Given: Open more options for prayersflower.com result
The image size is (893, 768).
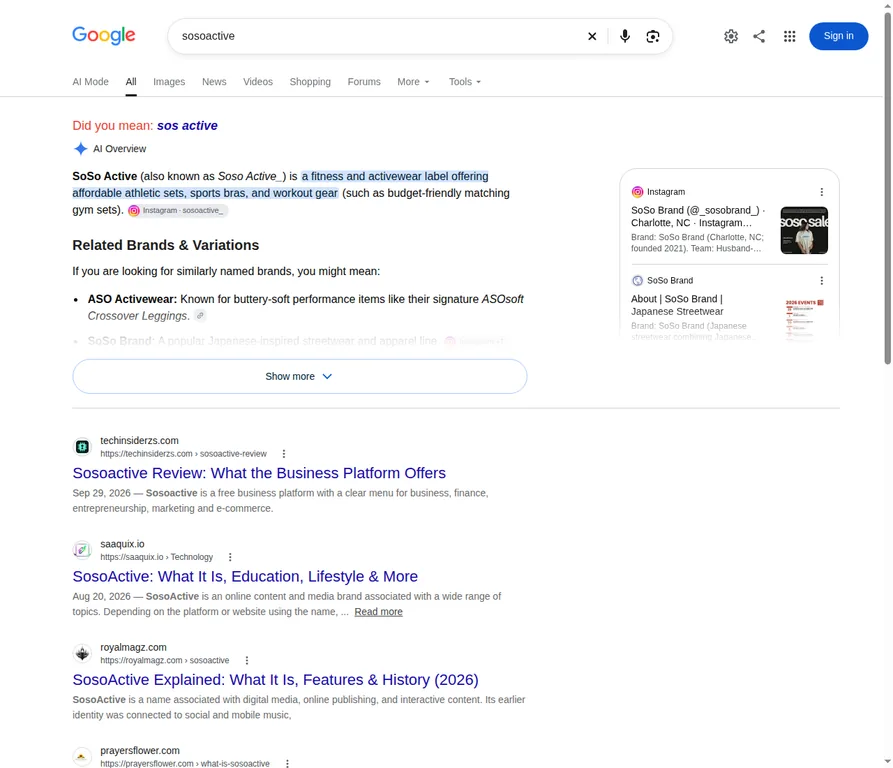Looking at the screenshot, I should [x=287, y=763].
